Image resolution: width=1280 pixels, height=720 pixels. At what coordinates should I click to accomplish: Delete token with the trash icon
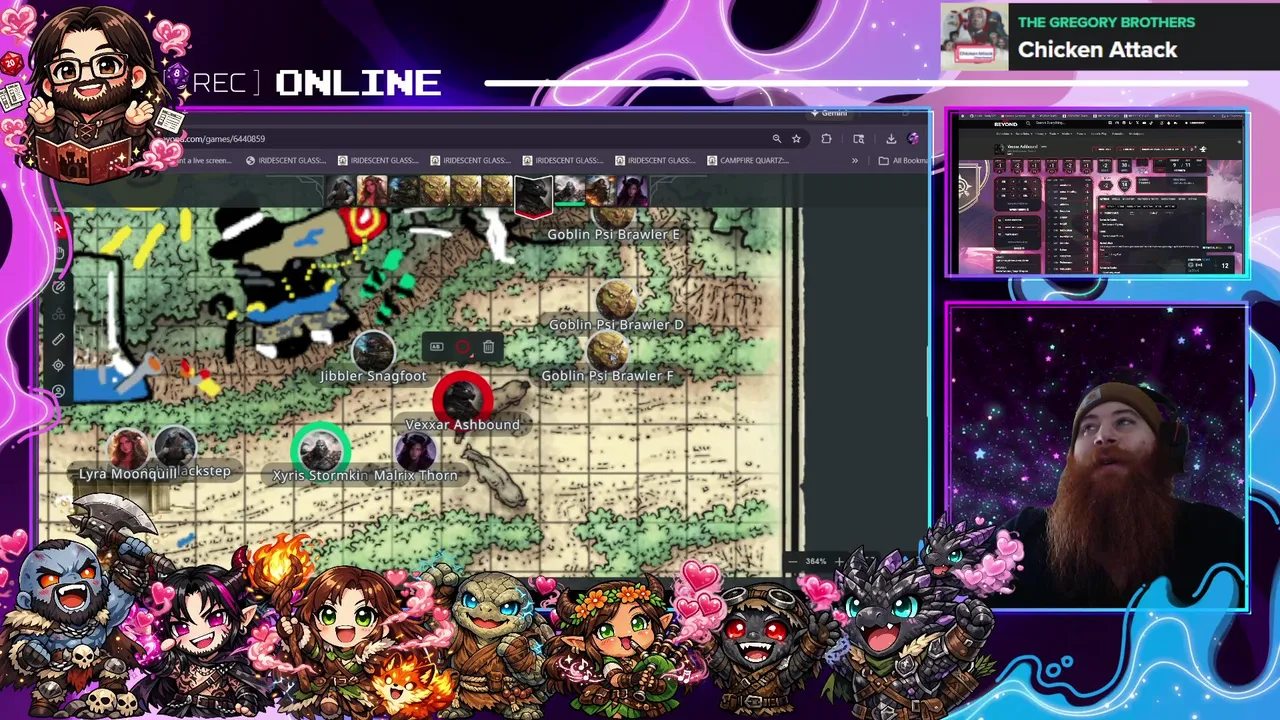488,347
